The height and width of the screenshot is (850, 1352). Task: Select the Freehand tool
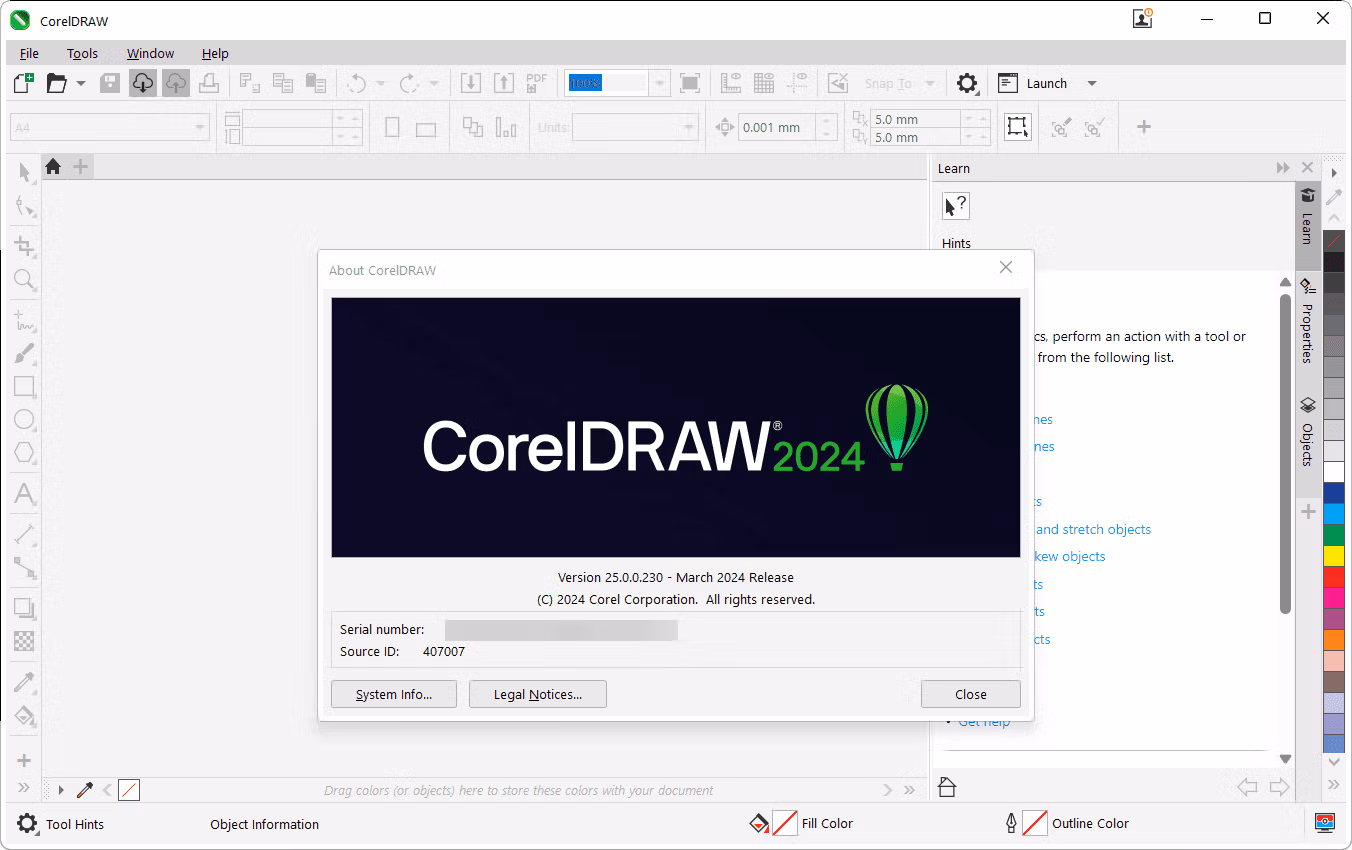pyautogui.click(x=25, y=321)
